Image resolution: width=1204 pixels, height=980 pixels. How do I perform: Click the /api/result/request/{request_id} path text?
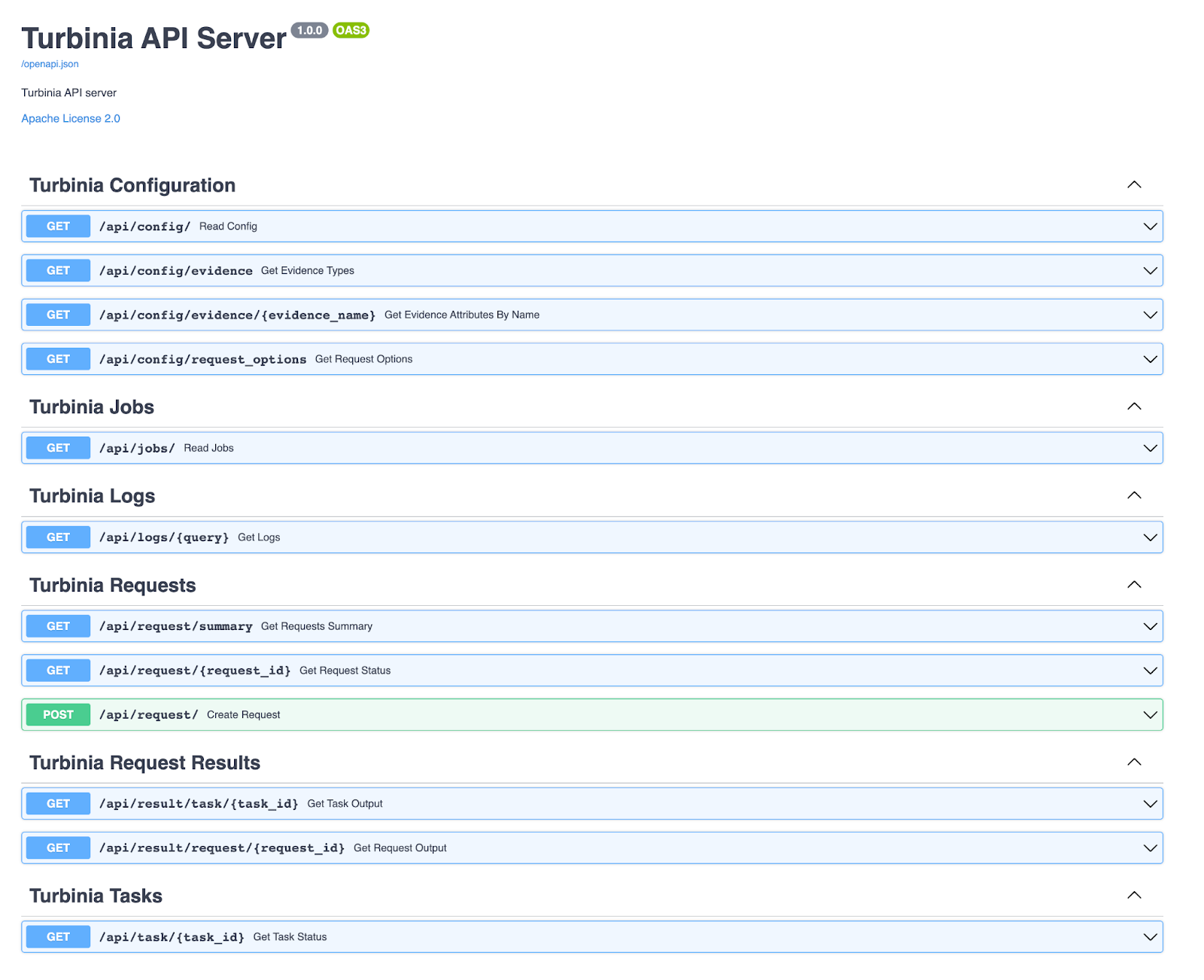pos(222,848)
